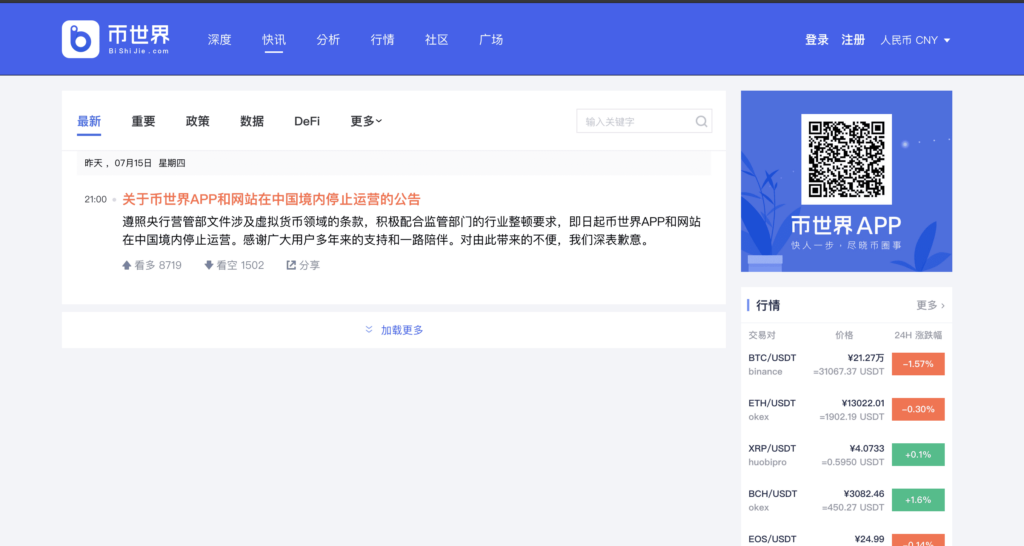Click the +1.6% change badge
Image resolution: width=1024 pixels, height=546 pixels.
918,500
